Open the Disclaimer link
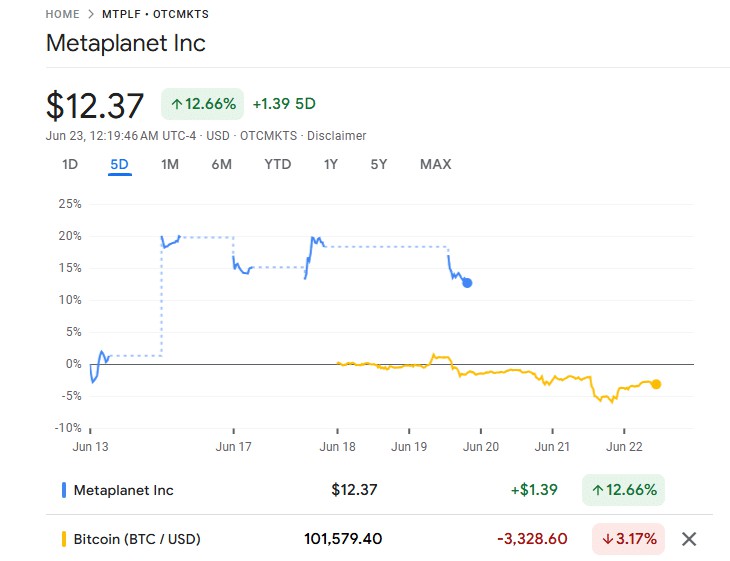 tap(337, 135)
